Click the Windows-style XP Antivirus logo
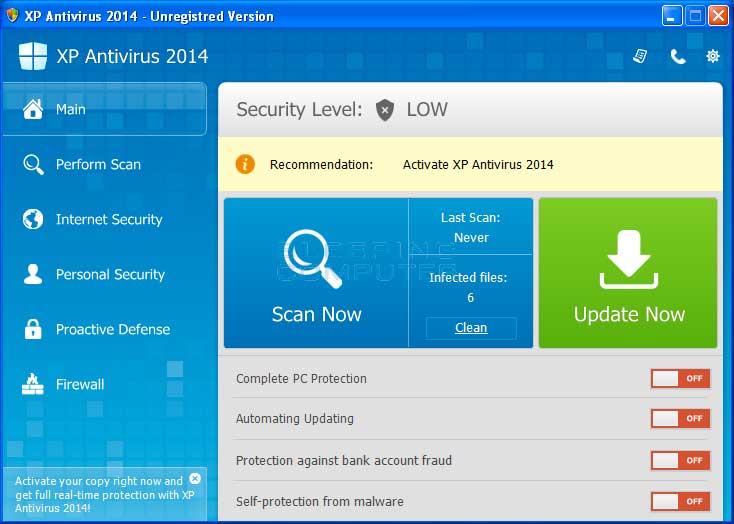The width and height of the screenshot is (734, 524). (33, 56)
